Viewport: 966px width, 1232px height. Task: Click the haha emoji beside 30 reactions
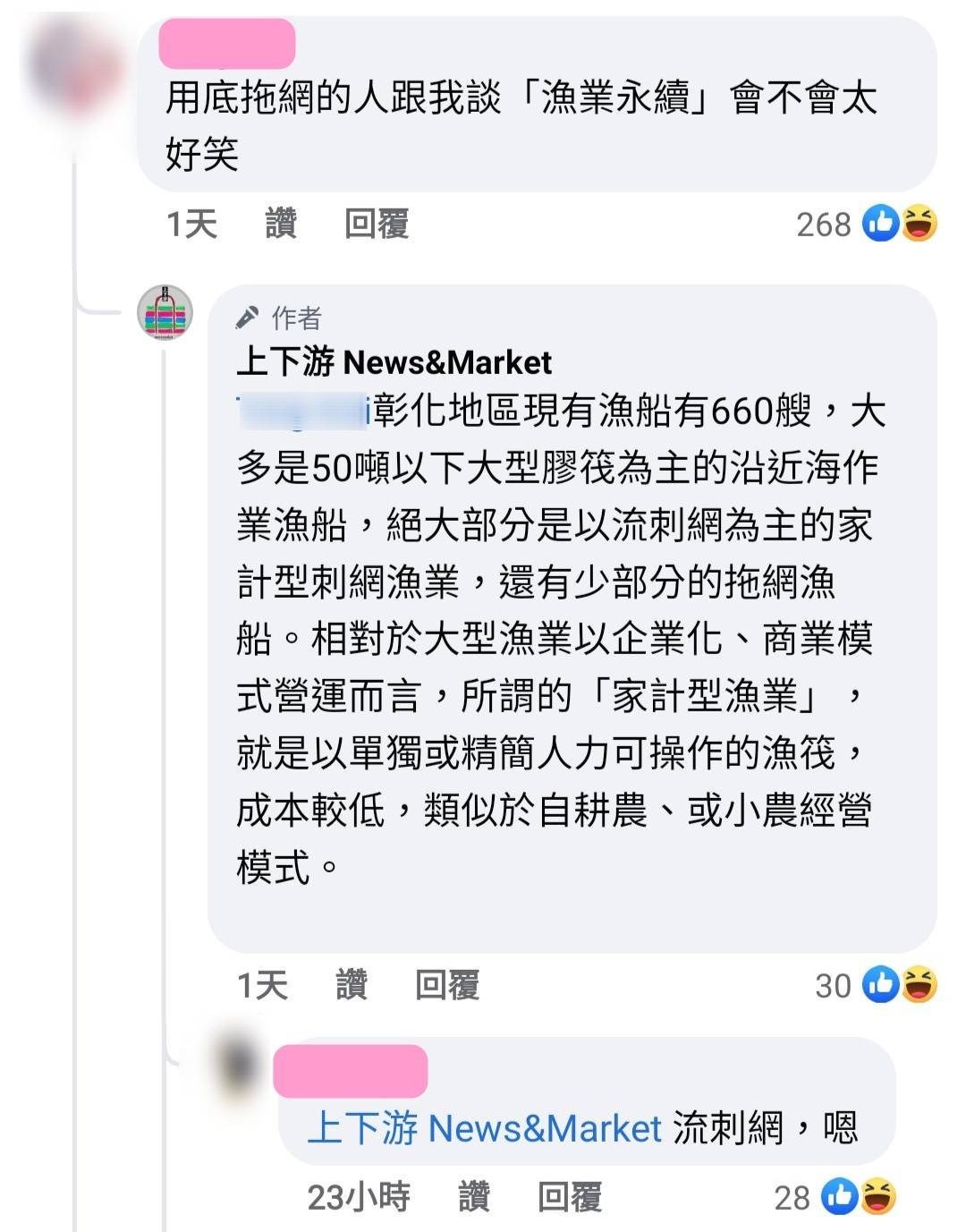[919, 985]
